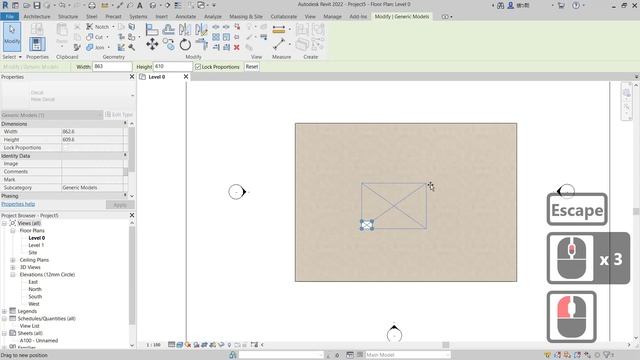Collapse the Views (all) tree node
640x360 pixels.
coord(4,223)
